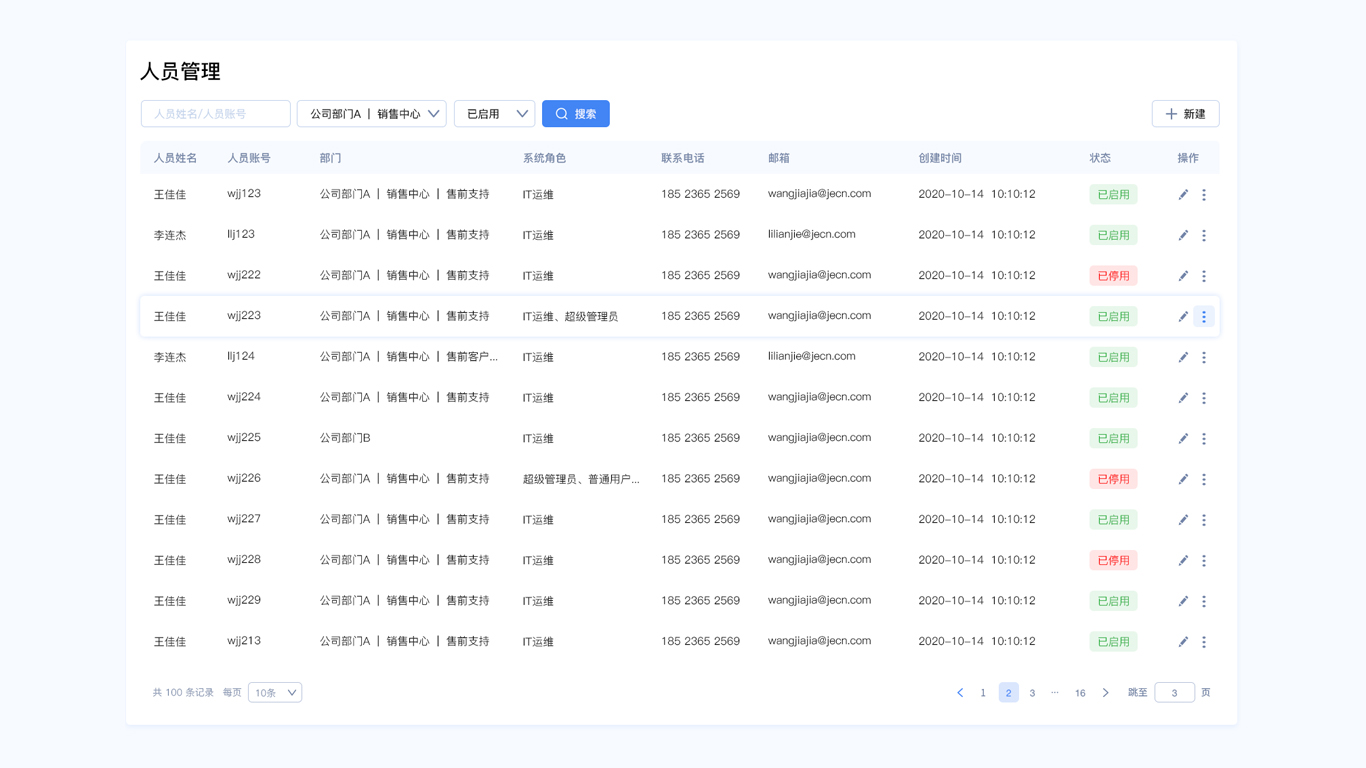Click the 已启用 status tag of wjj123
The image size is (1366, 768).
click(x=1113, y=195)
